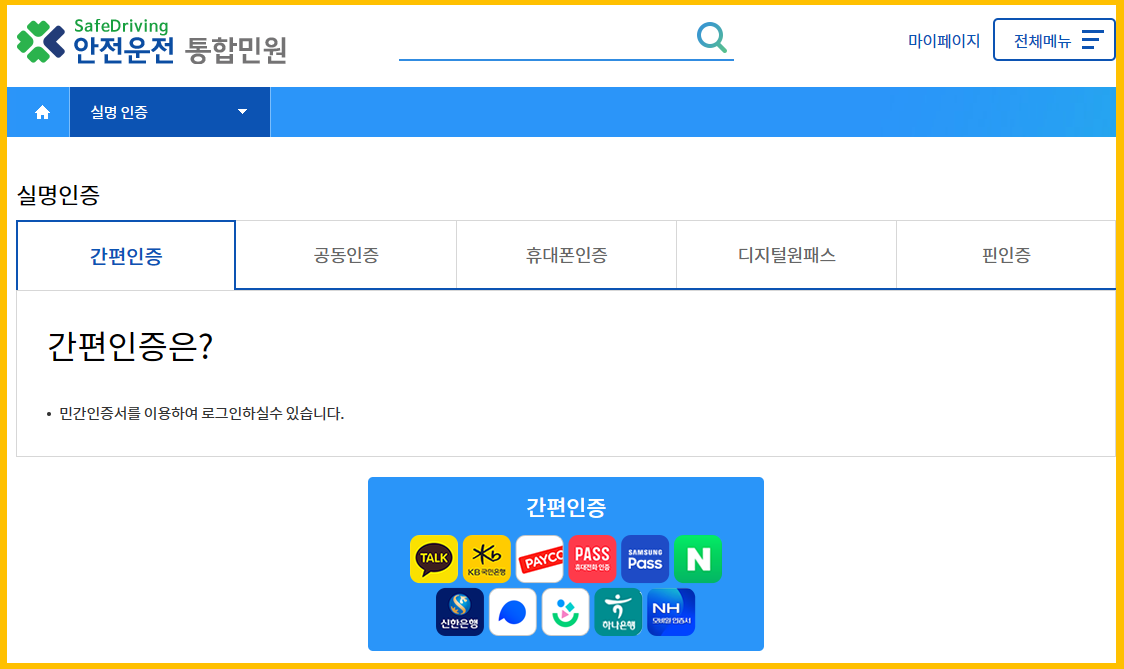This screenshot has width=1124, height=669.
Task: Open the SafeDriving site logo
Action: click(152, 42)
